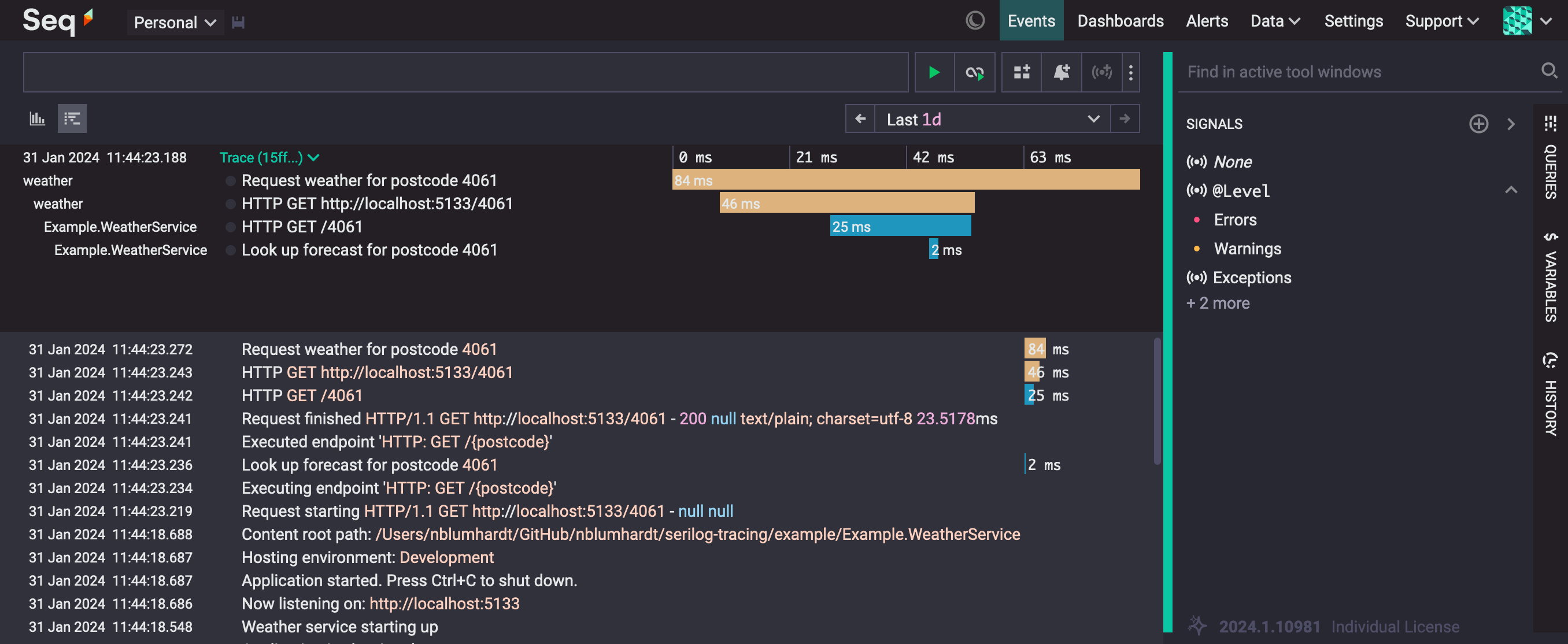This screenshot has width=1568, height=644.
Task: Go to the previous time range arrow
Action: pyautogui.click(x=860, y=119)
